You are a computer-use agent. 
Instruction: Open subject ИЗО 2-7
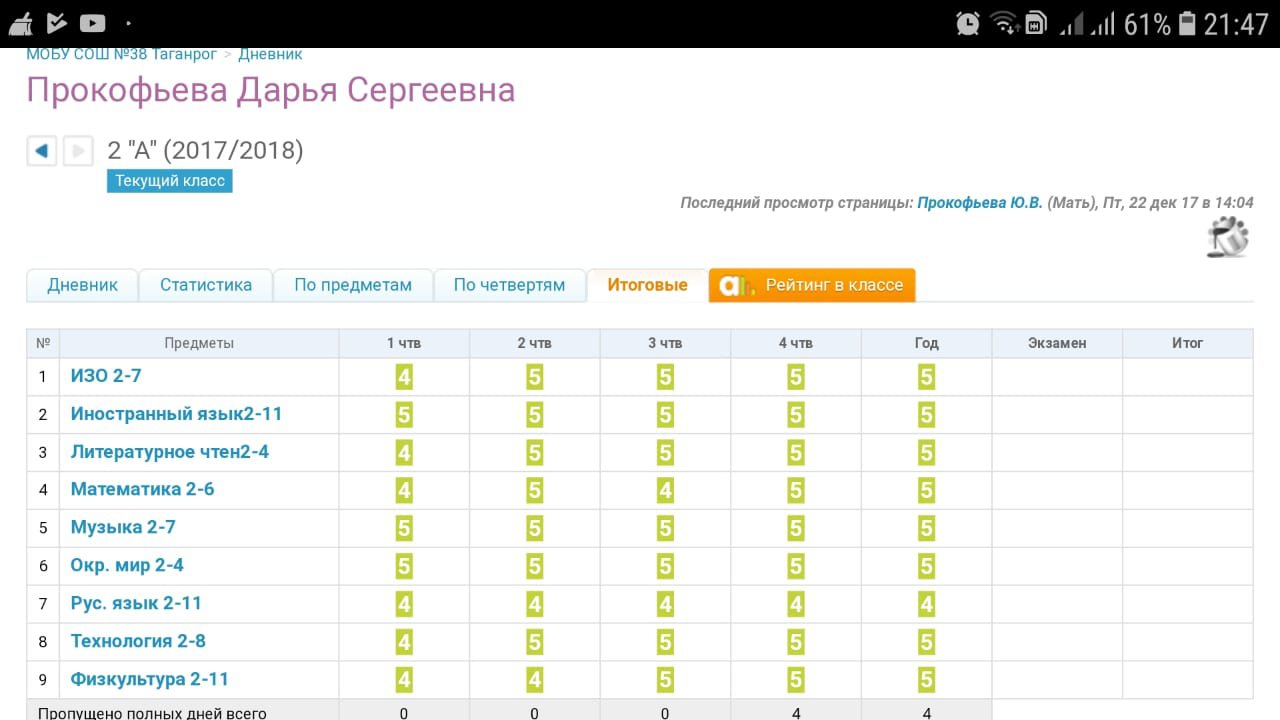point(106,376)
